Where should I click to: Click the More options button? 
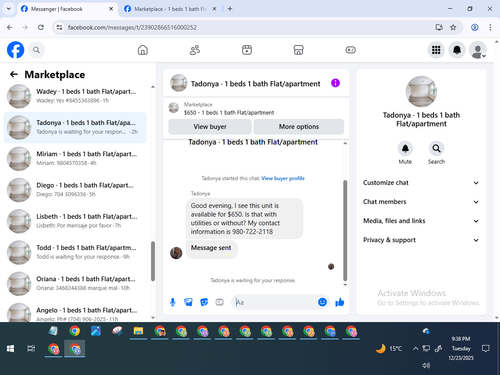click(299, 127)
